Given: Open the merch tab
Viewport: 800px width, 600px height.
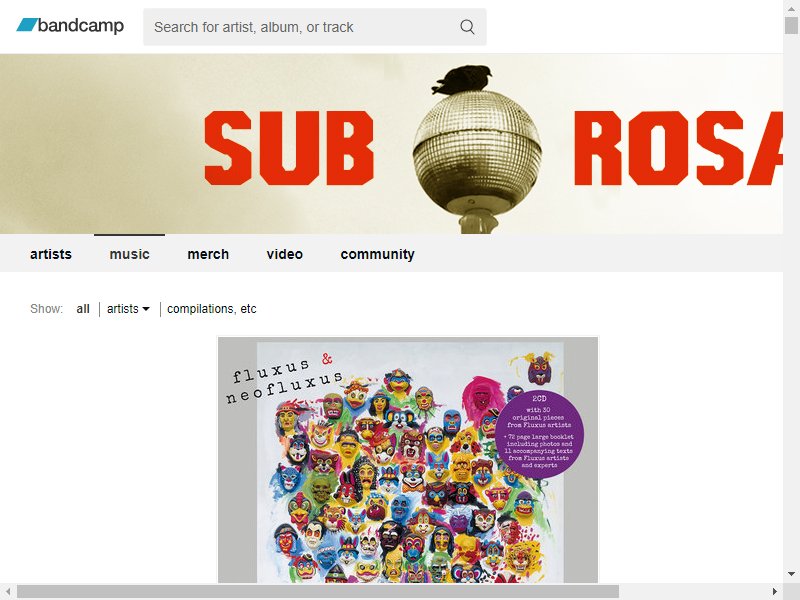Looking at the screenshot, I should pos(208,254).
